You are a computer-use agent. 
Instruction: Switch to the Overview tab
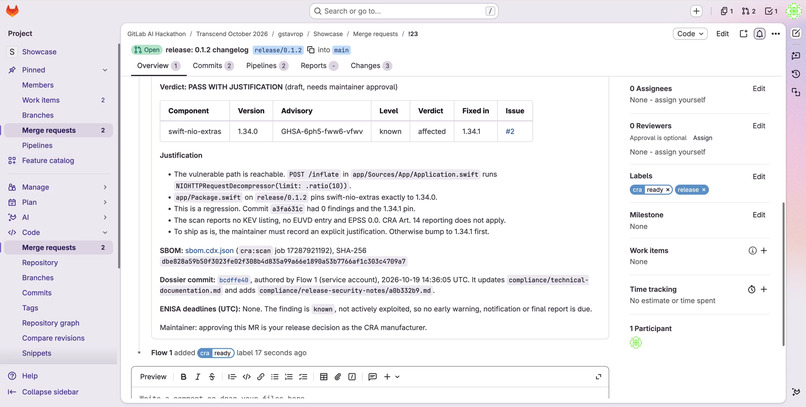(158, 66)
